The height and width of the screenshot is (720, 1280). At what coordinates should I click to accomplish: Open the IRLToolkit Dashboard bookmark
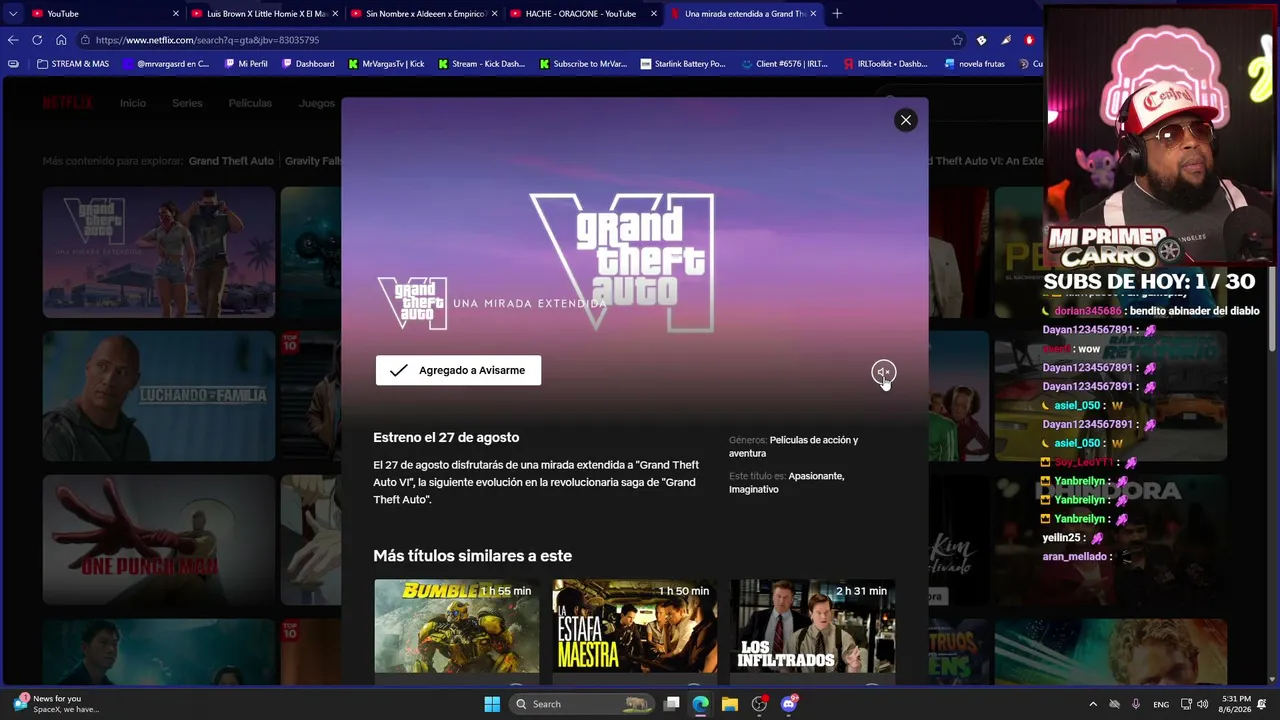tap(886, 64)
